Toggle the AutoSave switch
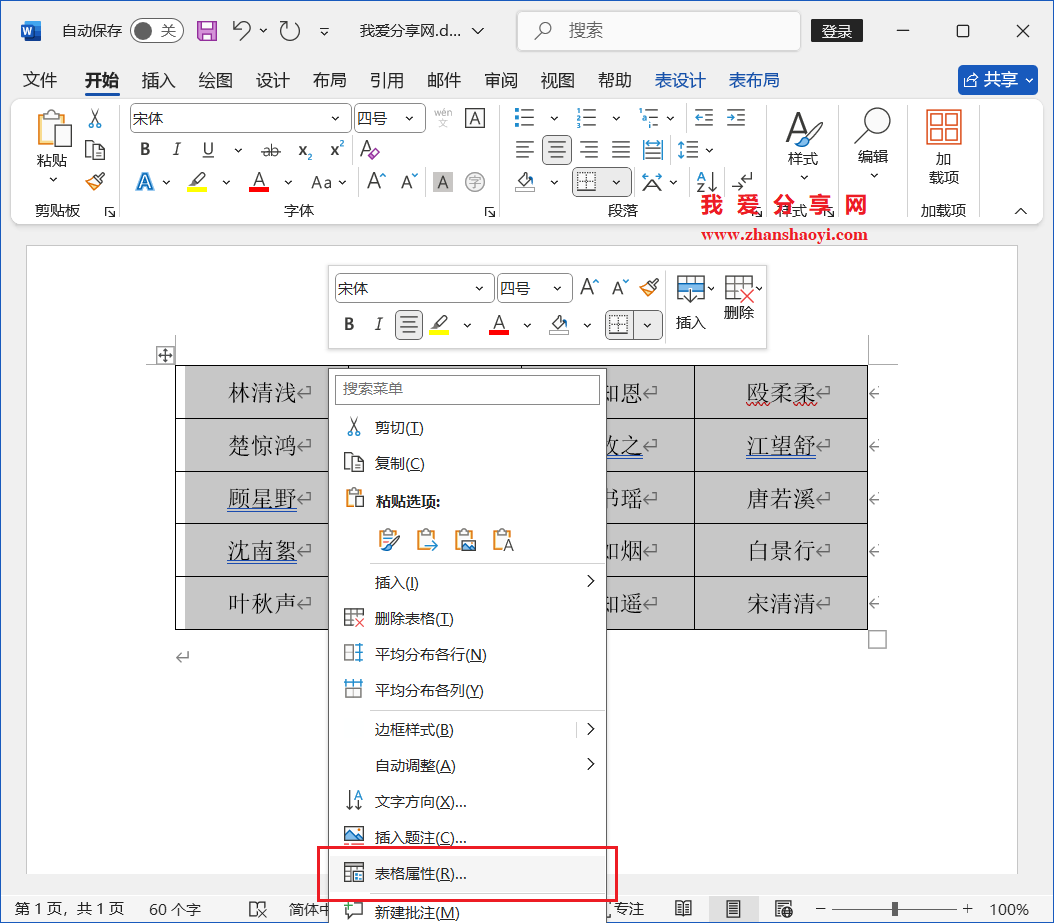The image size is (1054, 923). (x=157, y=31)
